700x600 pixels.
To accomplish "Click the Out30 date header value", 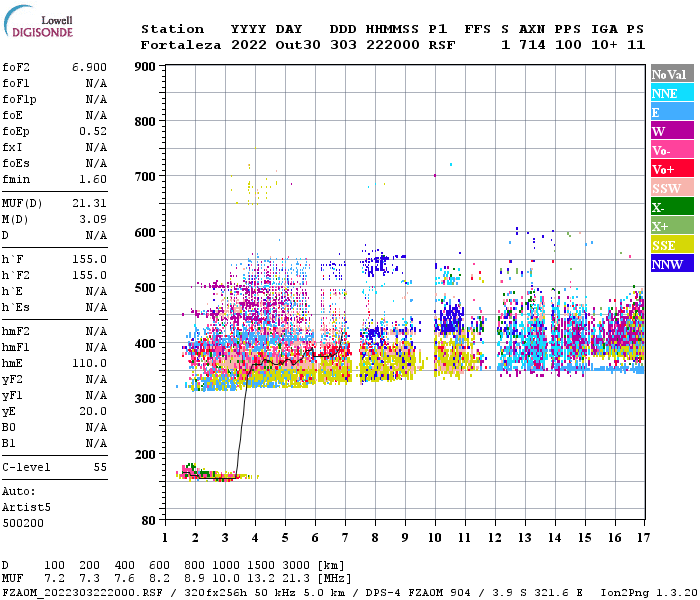I will (x=298, y=45).
